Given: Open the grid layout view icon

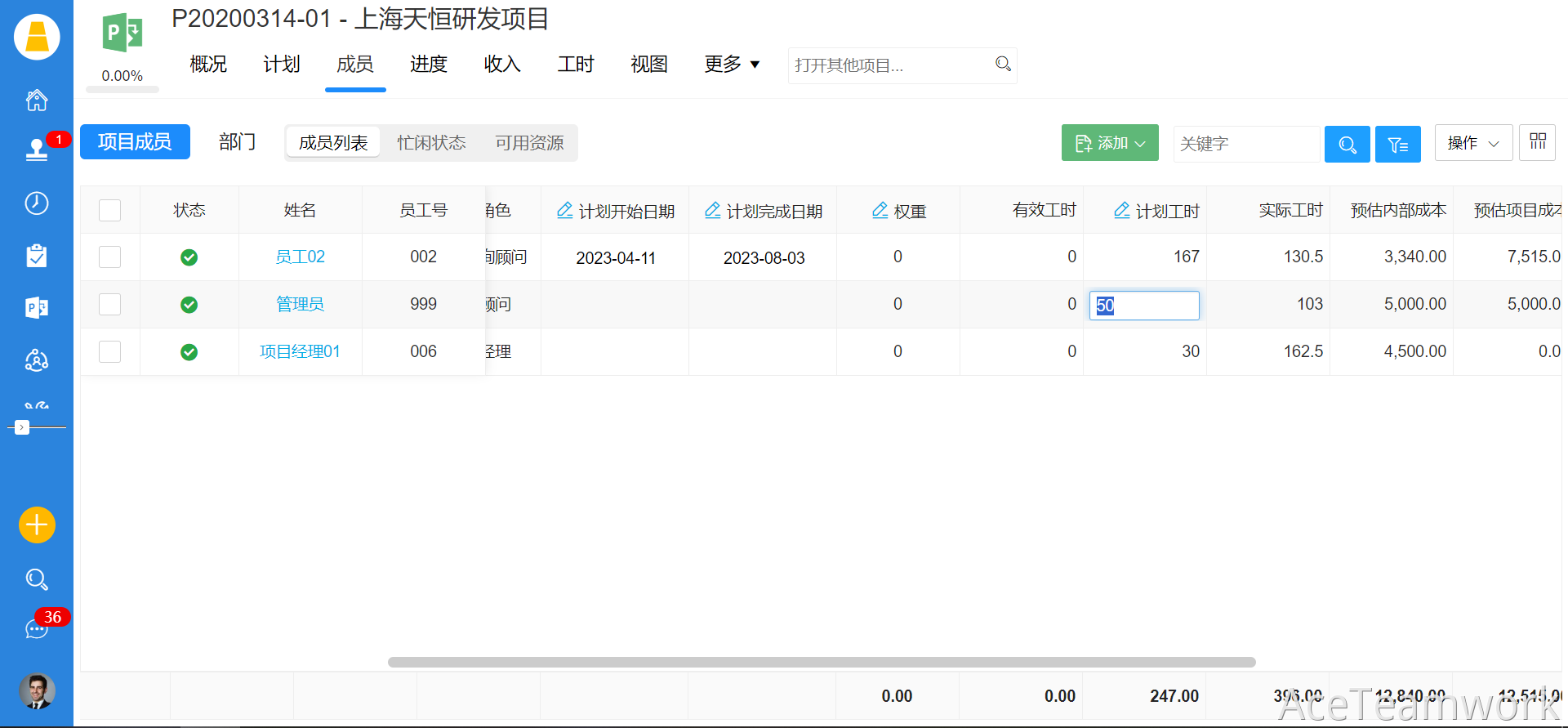Looking at the screenshot, I should pyautogui.click(x=1537, y=142).
